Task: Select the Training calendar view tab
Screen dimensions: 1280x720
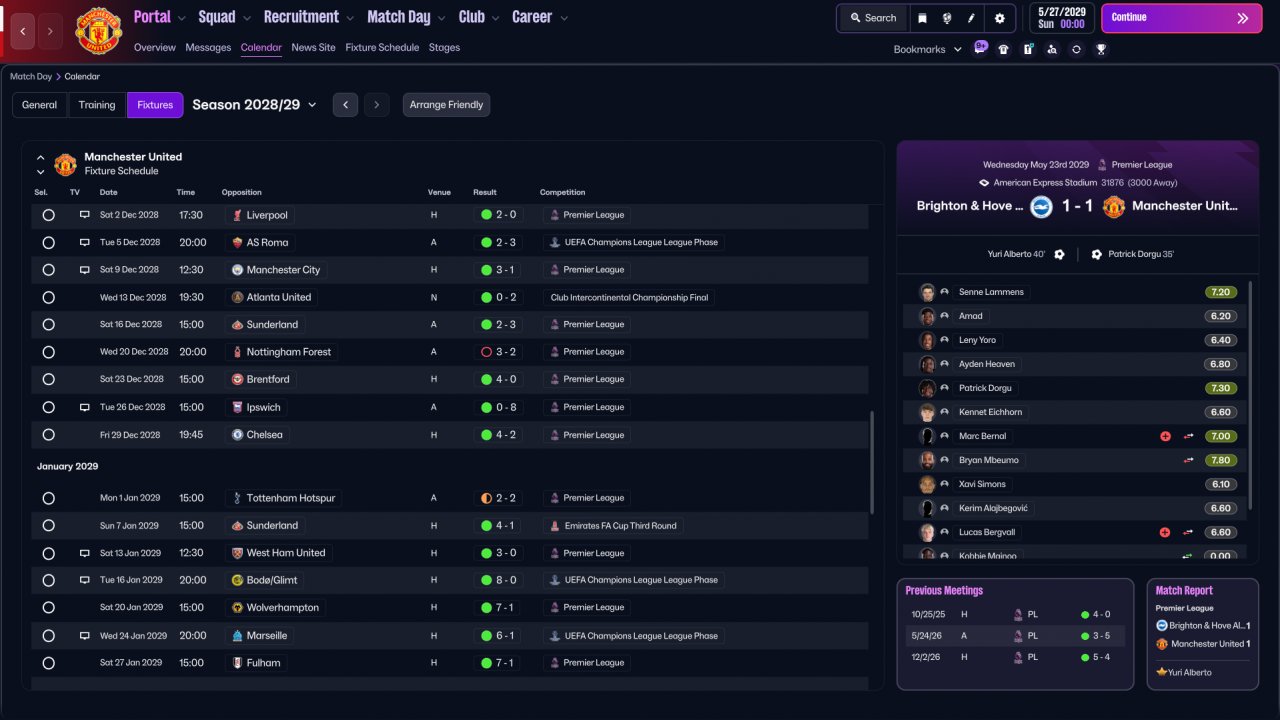Action: pyautogui.click(x=97, y=105)
